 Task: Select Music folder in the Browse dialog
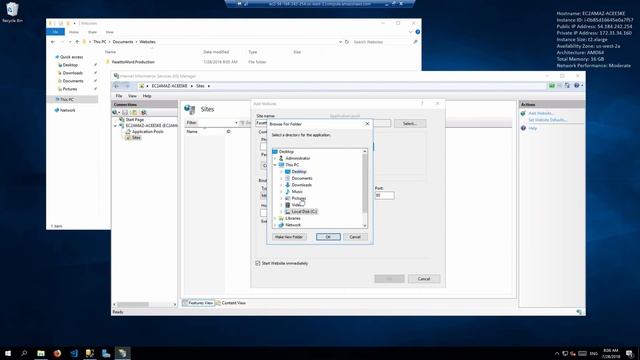pos(297,191)
